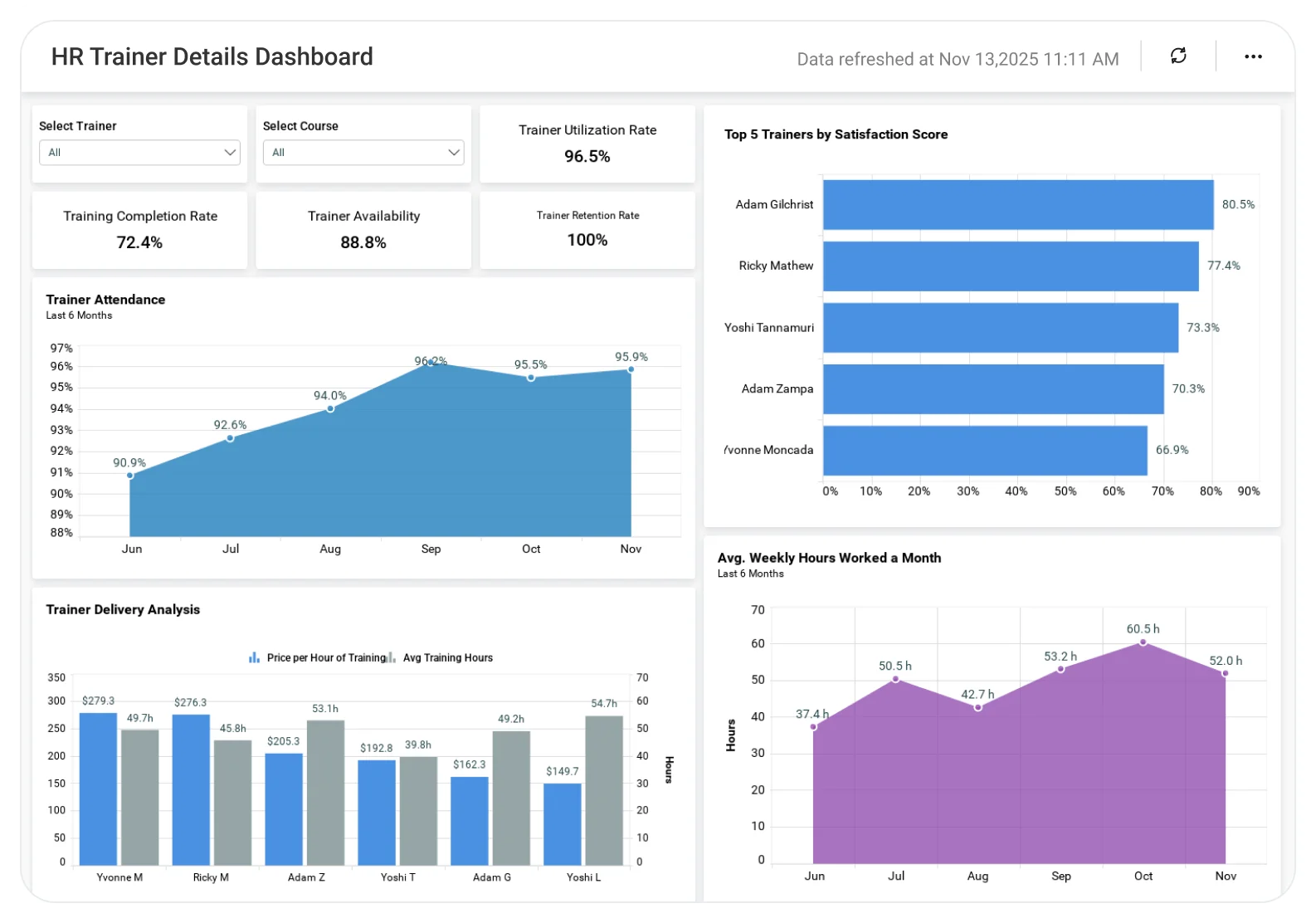Click the Price per Hour legend bar icon

pyautogui.click(x=255, y=658)
